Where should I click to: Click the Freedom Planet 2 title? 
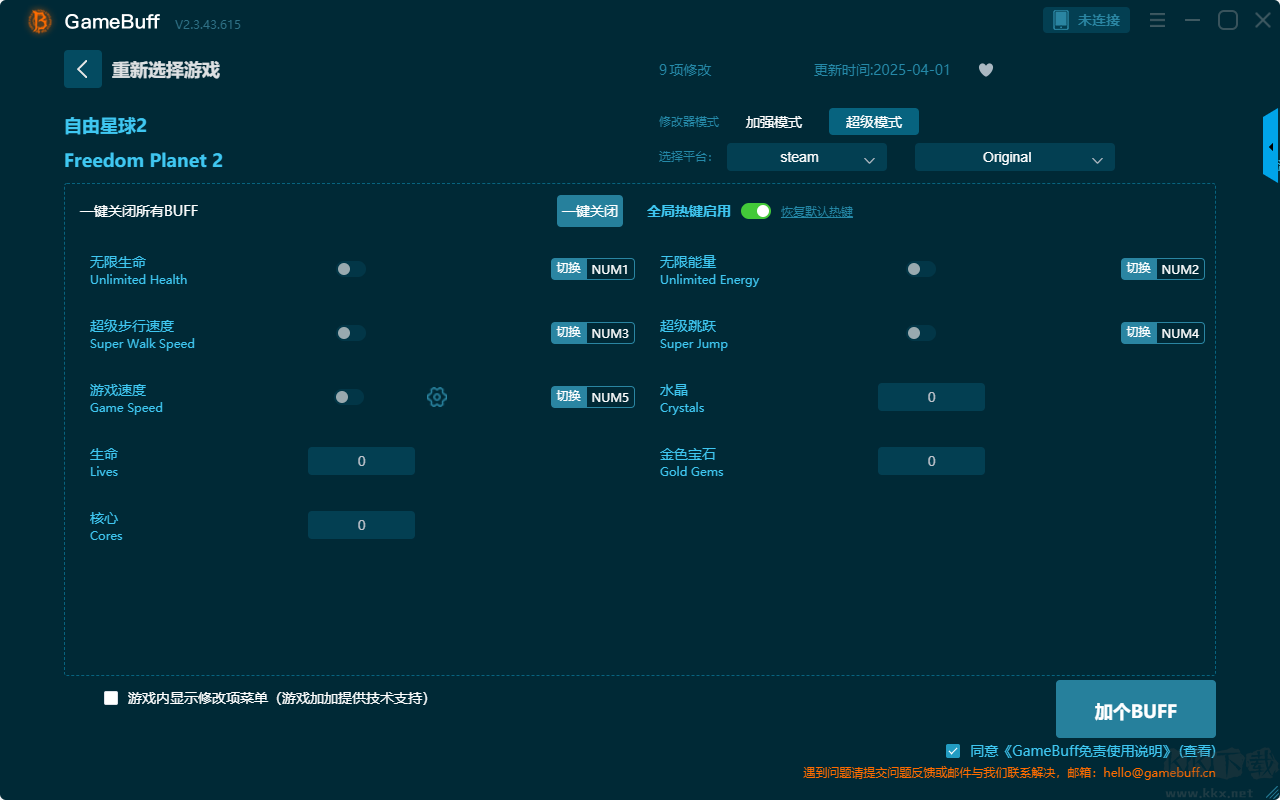143,160
